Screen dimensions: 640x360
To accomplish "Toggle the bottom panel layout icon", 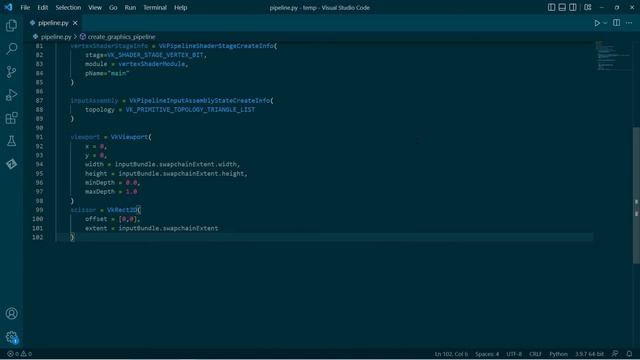I will pyautogui.click(x=562, y=7).
